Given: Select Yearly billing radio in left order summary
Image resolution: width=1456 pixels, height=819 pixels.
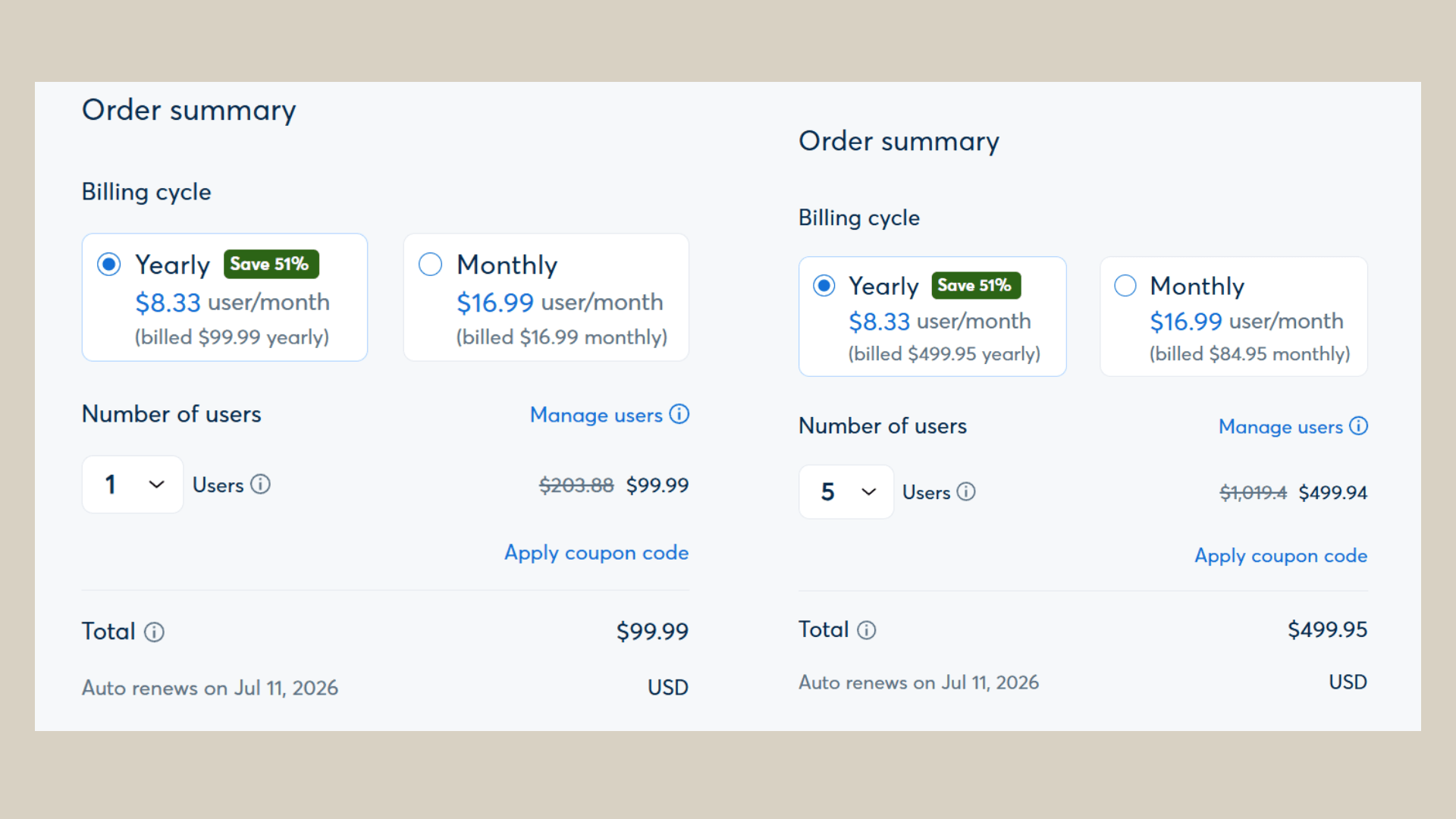Looking at the screenshot, I should (x=108, y=264).
